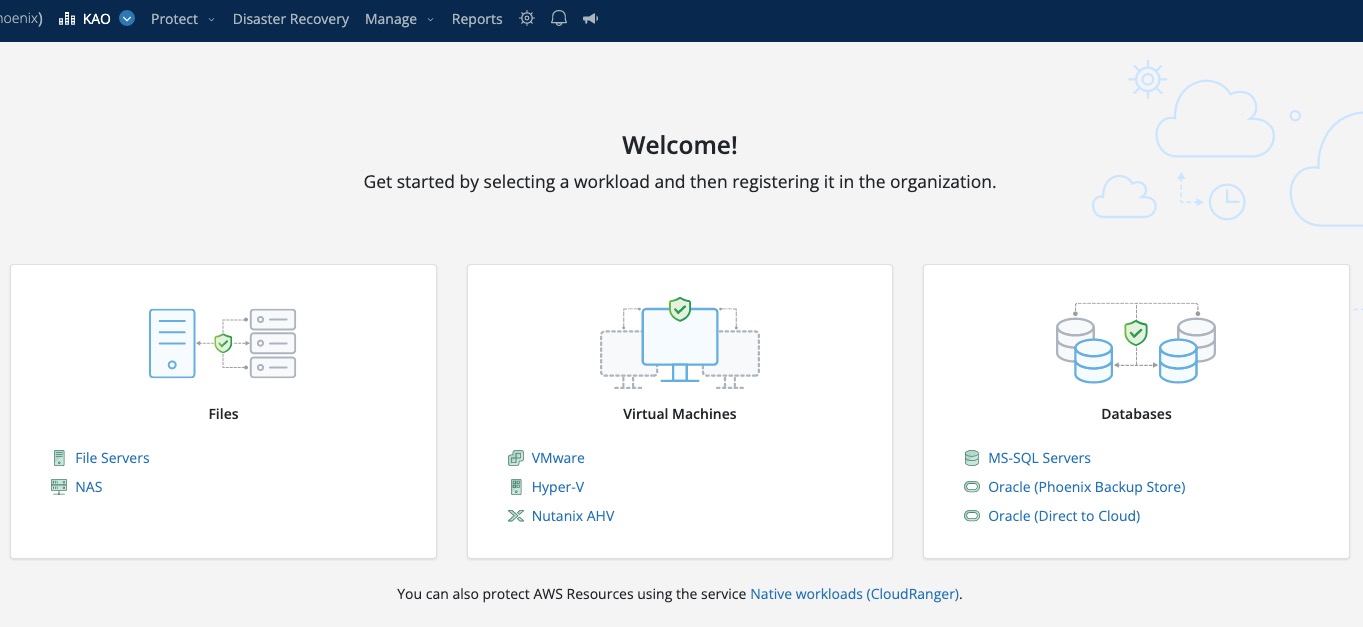Click the Welcome! heading
Screen dimensions: 1363x627
[680, 145]
